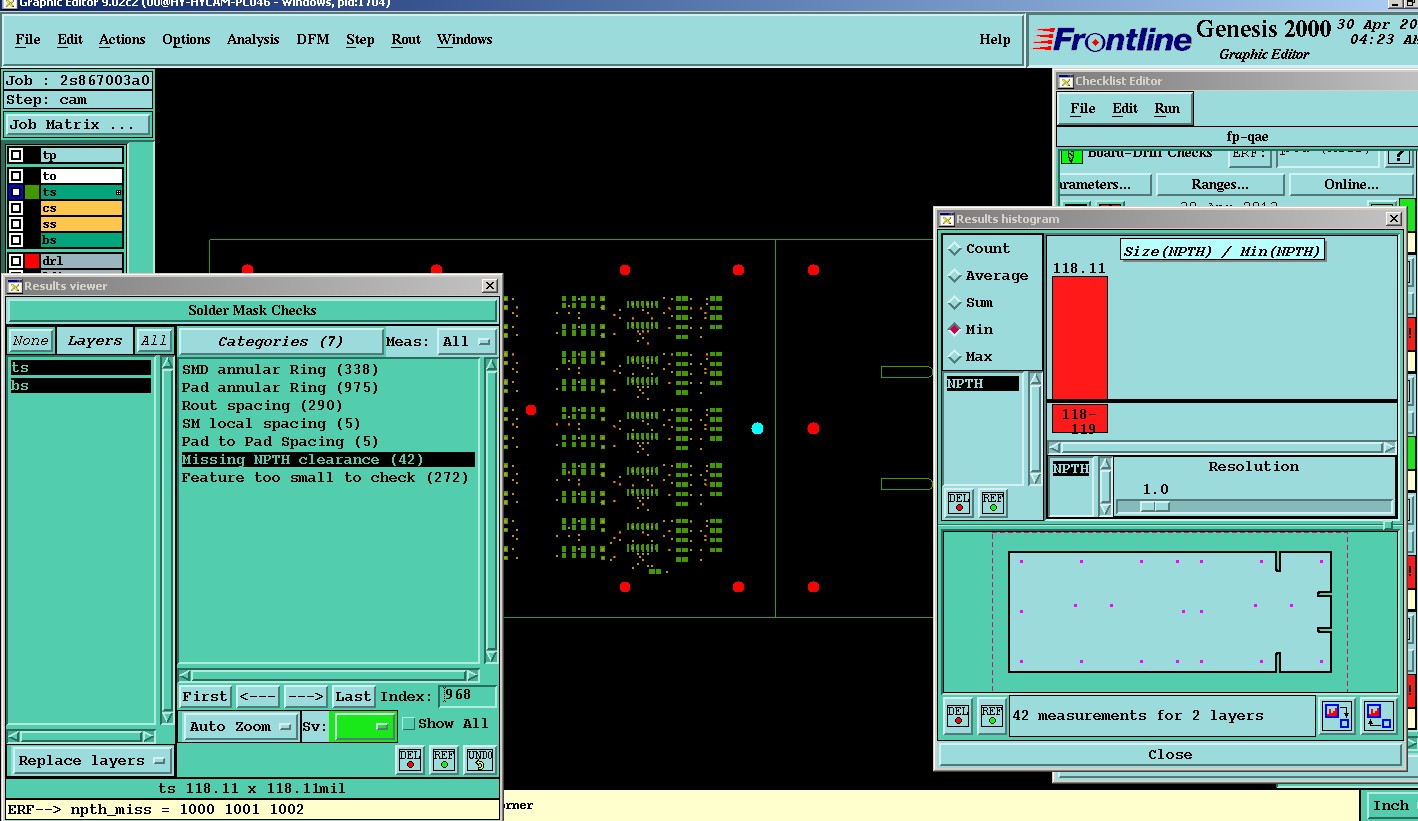Click the Job Matrix button
Screen dimensions: 1418x821
pos(78,125)
